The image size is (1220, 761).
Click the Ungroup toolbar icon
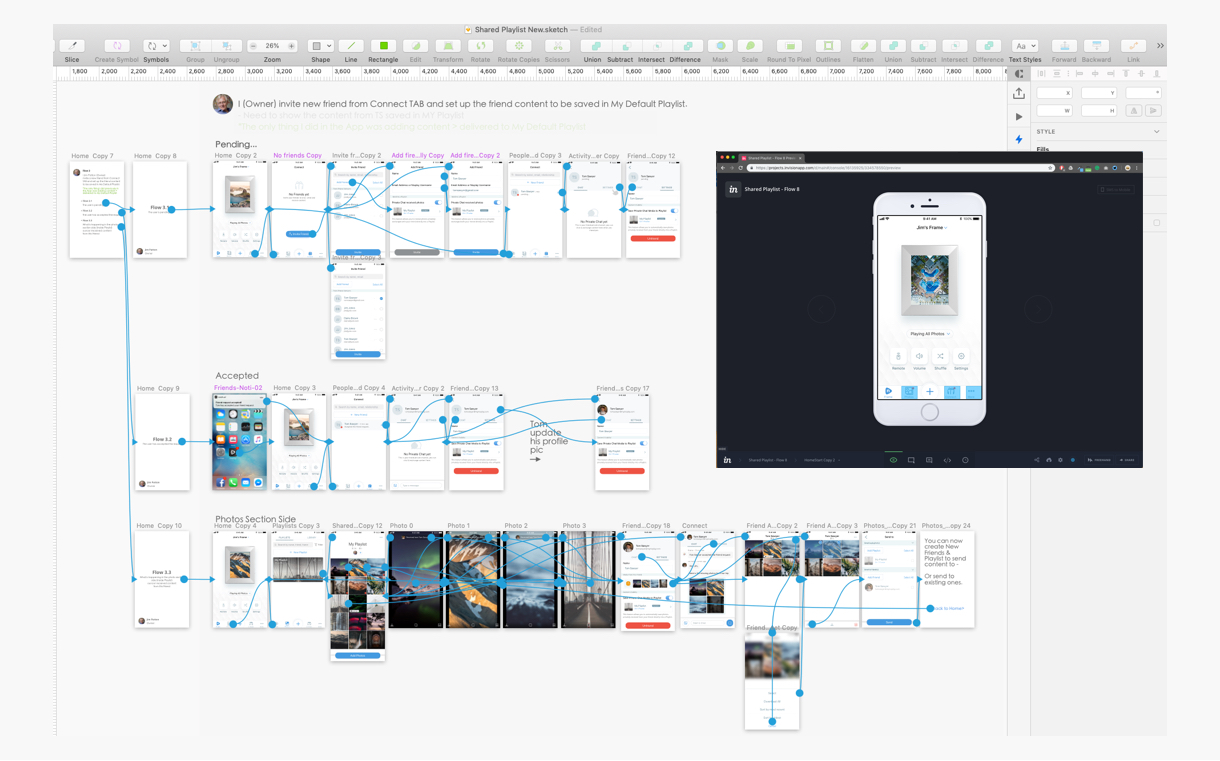(226, 46)
